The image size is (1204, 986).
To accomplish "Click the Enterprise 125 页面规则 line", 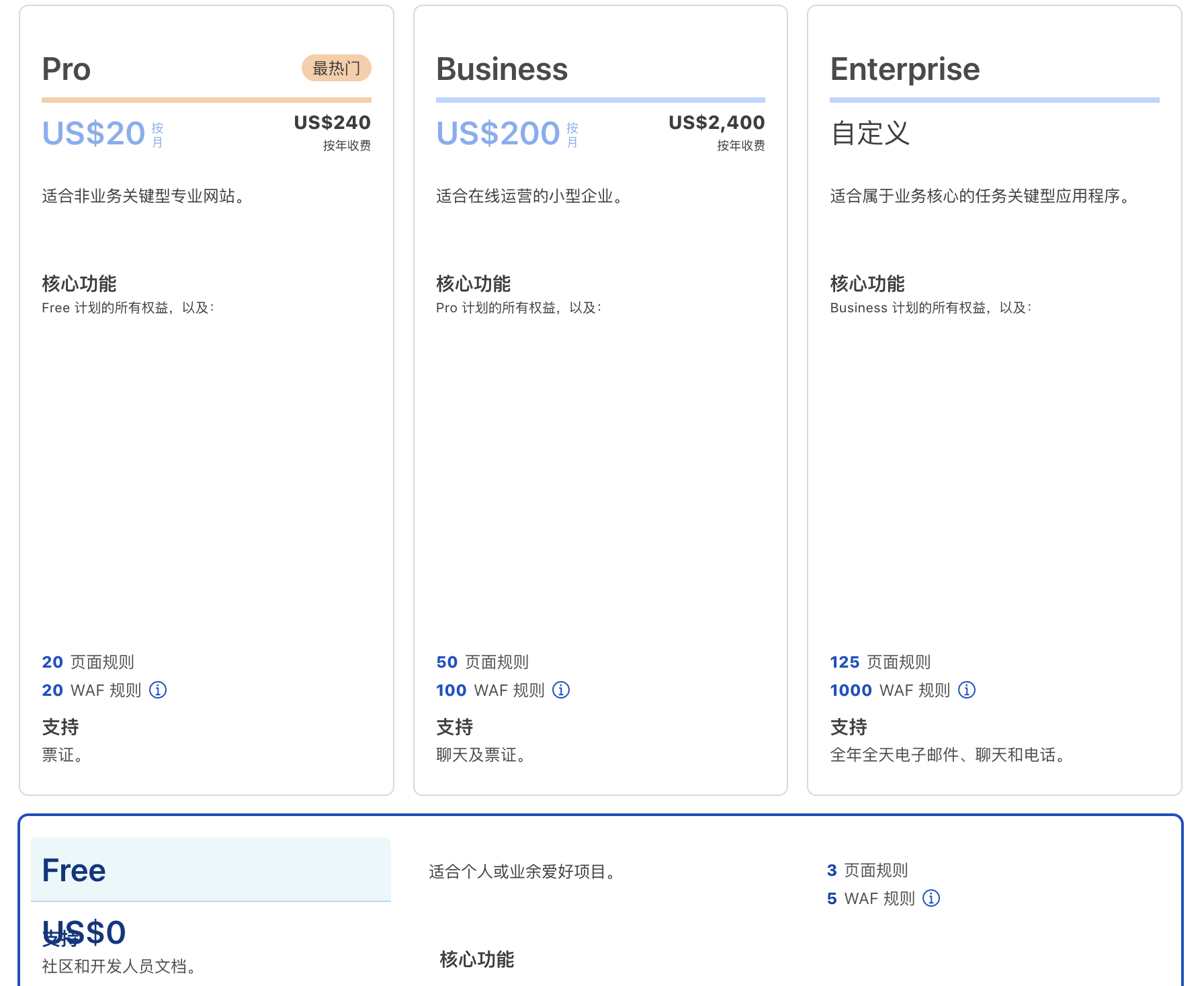I will (880, 662).
